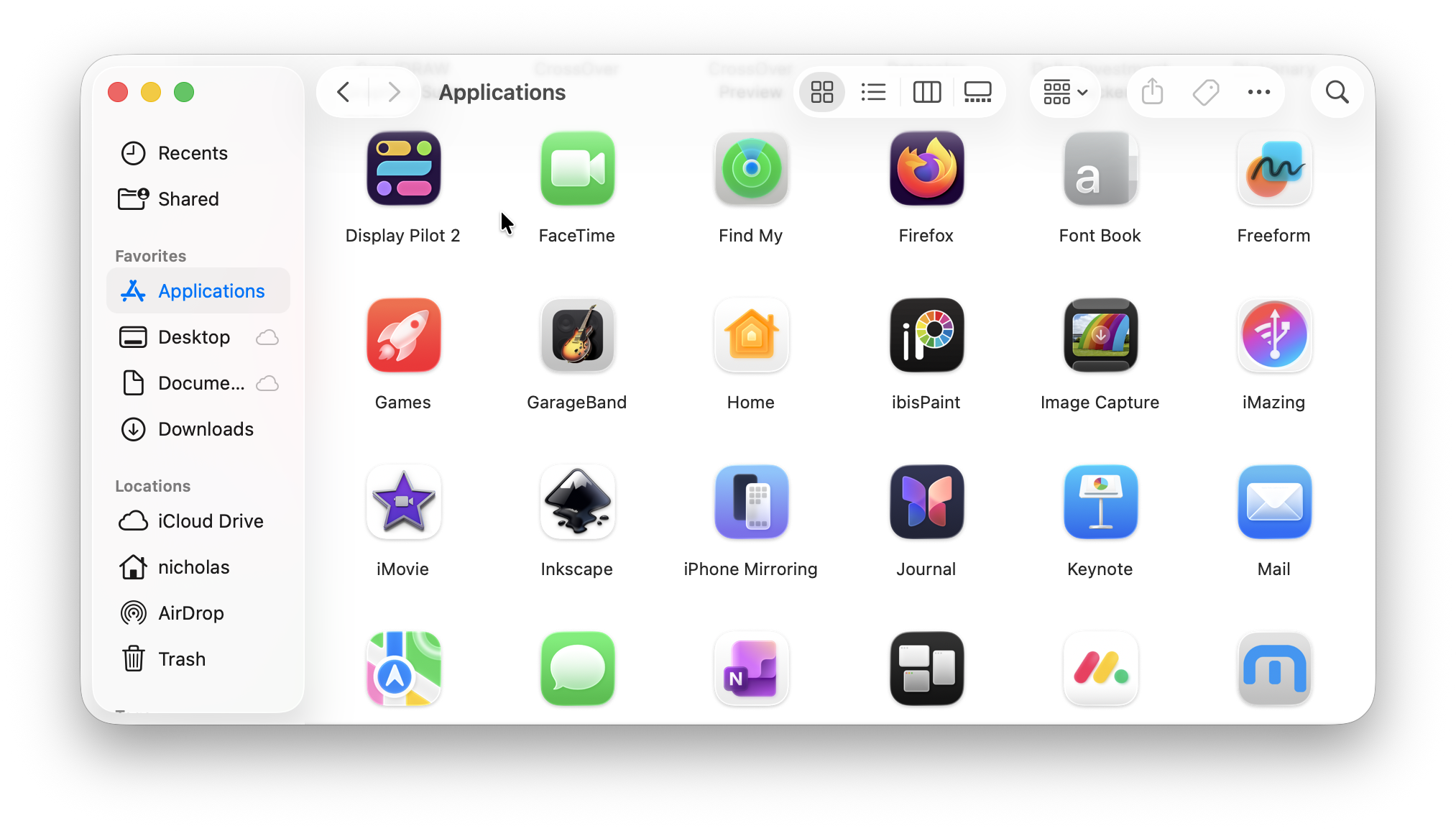The width and height of the screenshot is (1456, 831).
Task: Click the Tags toolbar button
Action: (x=1205, y=92)
